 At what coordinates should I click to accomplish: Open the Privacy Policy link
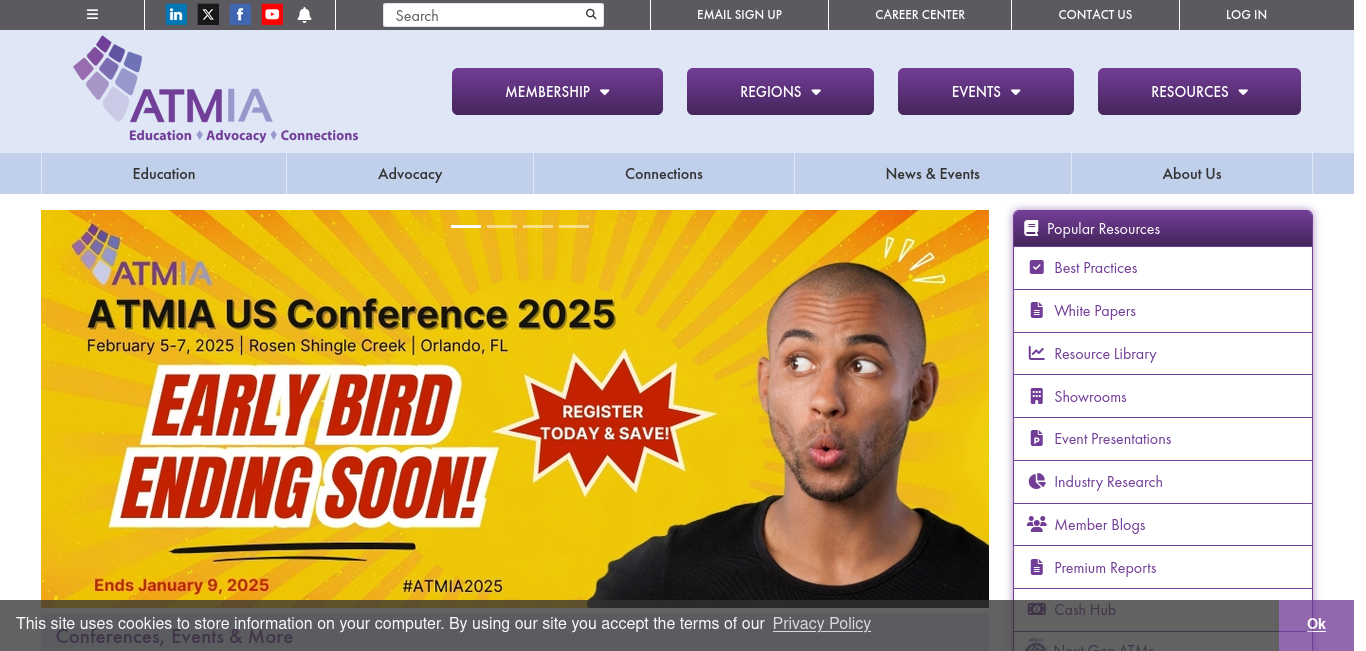[x=822, y=623]
